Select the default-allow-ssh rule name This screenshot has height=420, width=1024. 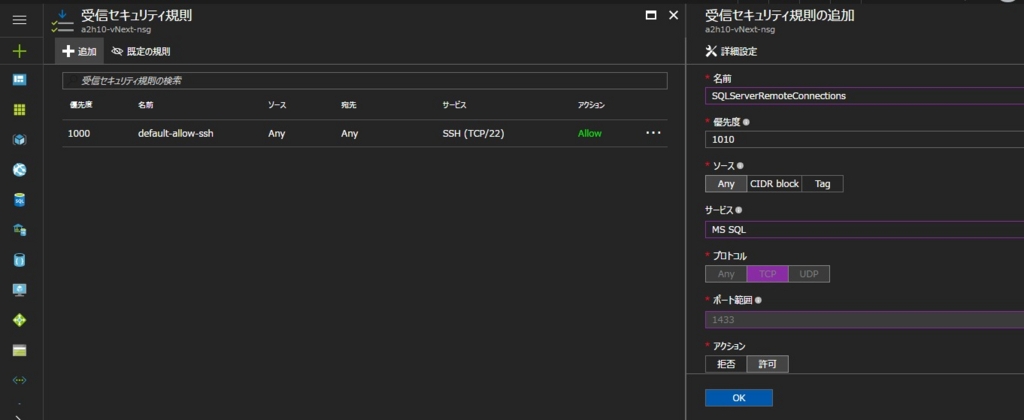point(176,133)
